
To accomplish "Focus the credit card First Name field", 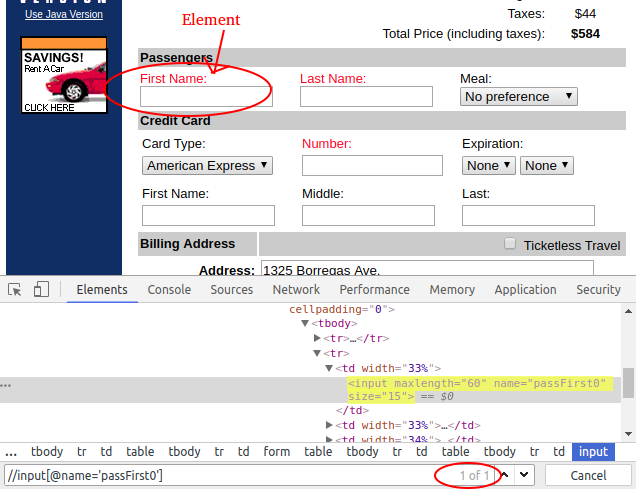I will pos(208,215).
